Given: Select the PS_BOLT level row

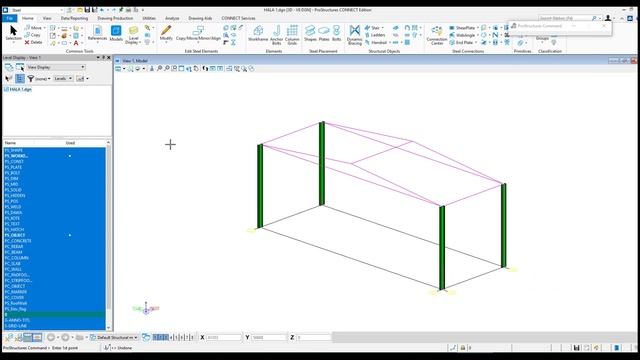Looking at the screenshot, I should click(55, 173).
